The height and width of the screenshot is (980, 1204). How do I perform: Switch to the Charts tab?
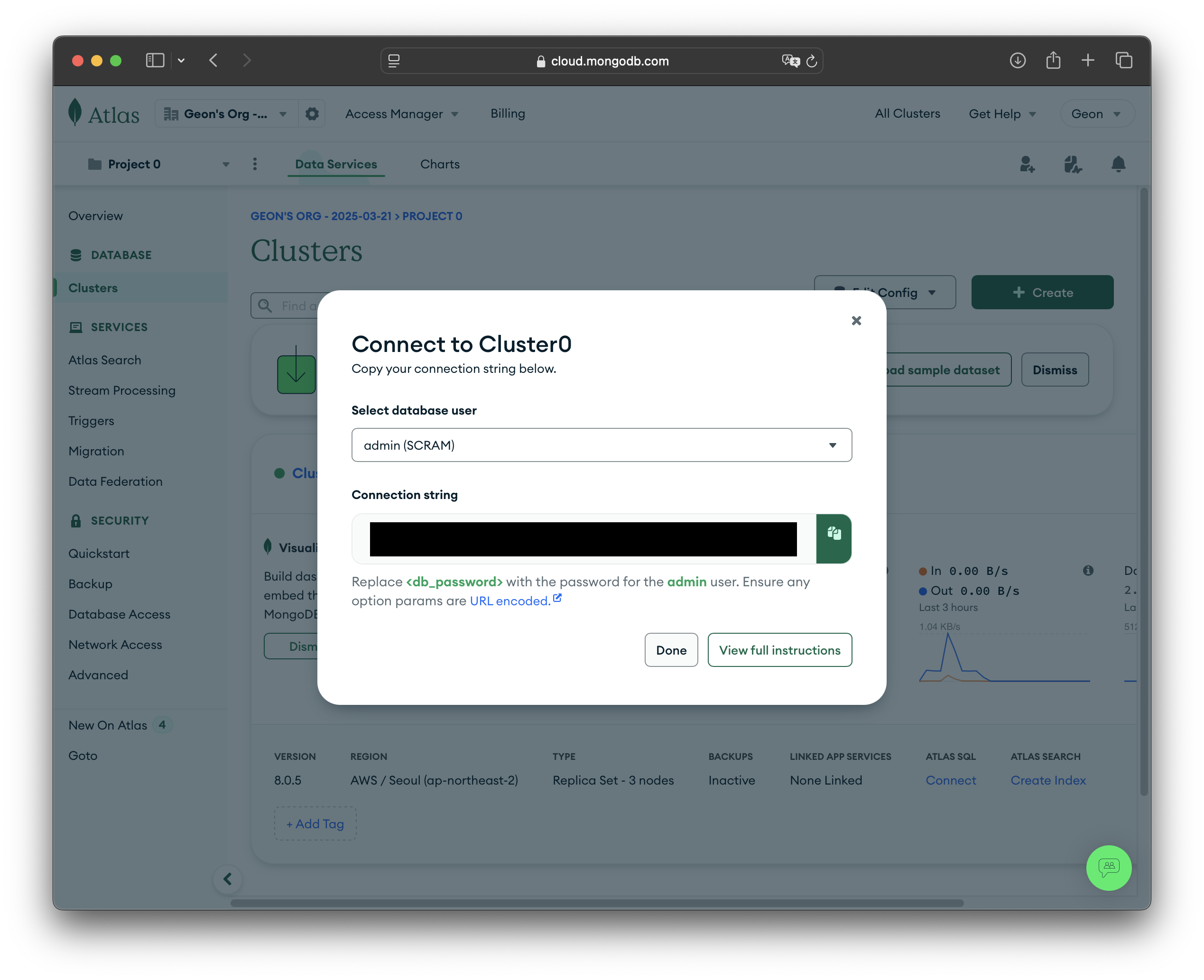point(440,164)
